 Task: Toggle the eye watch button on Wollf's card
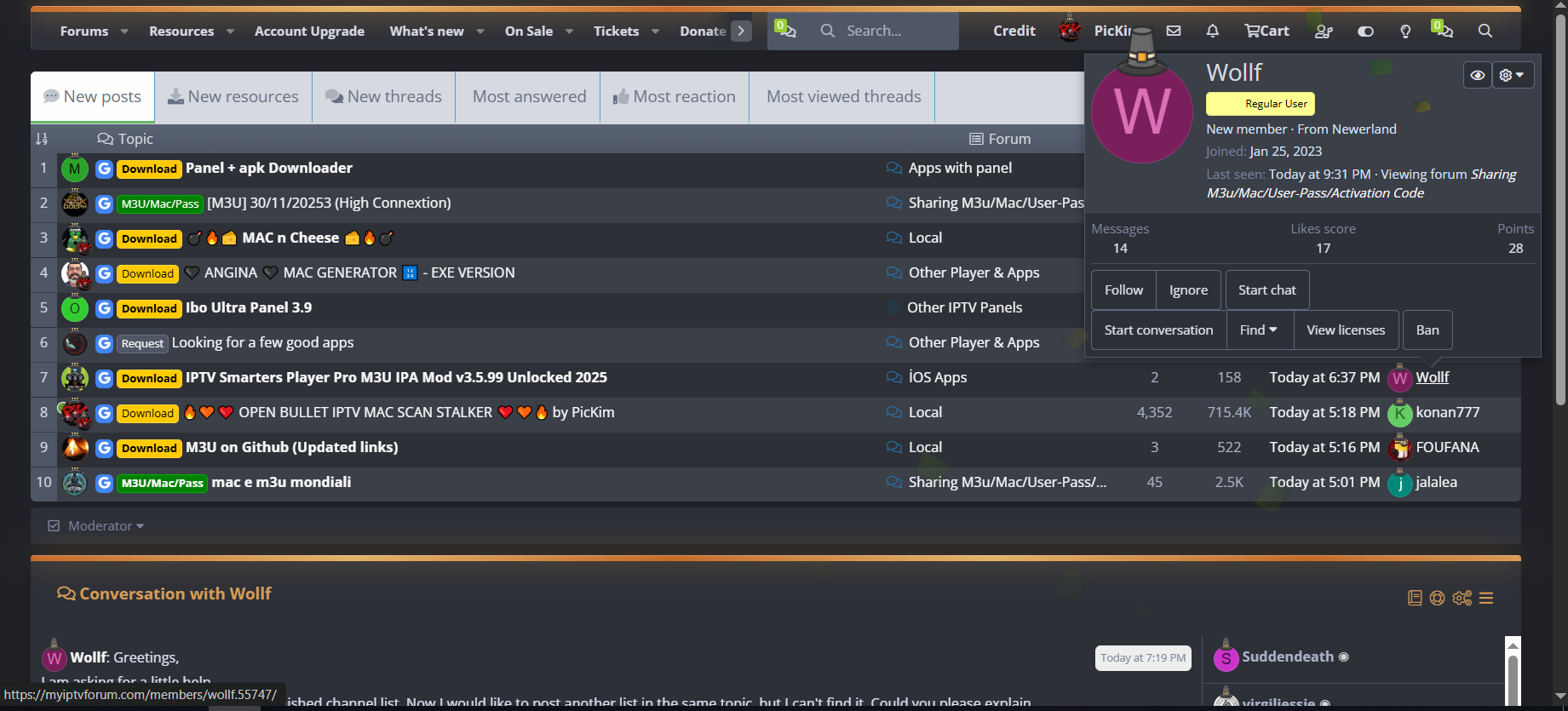[x=1478, y=75]
